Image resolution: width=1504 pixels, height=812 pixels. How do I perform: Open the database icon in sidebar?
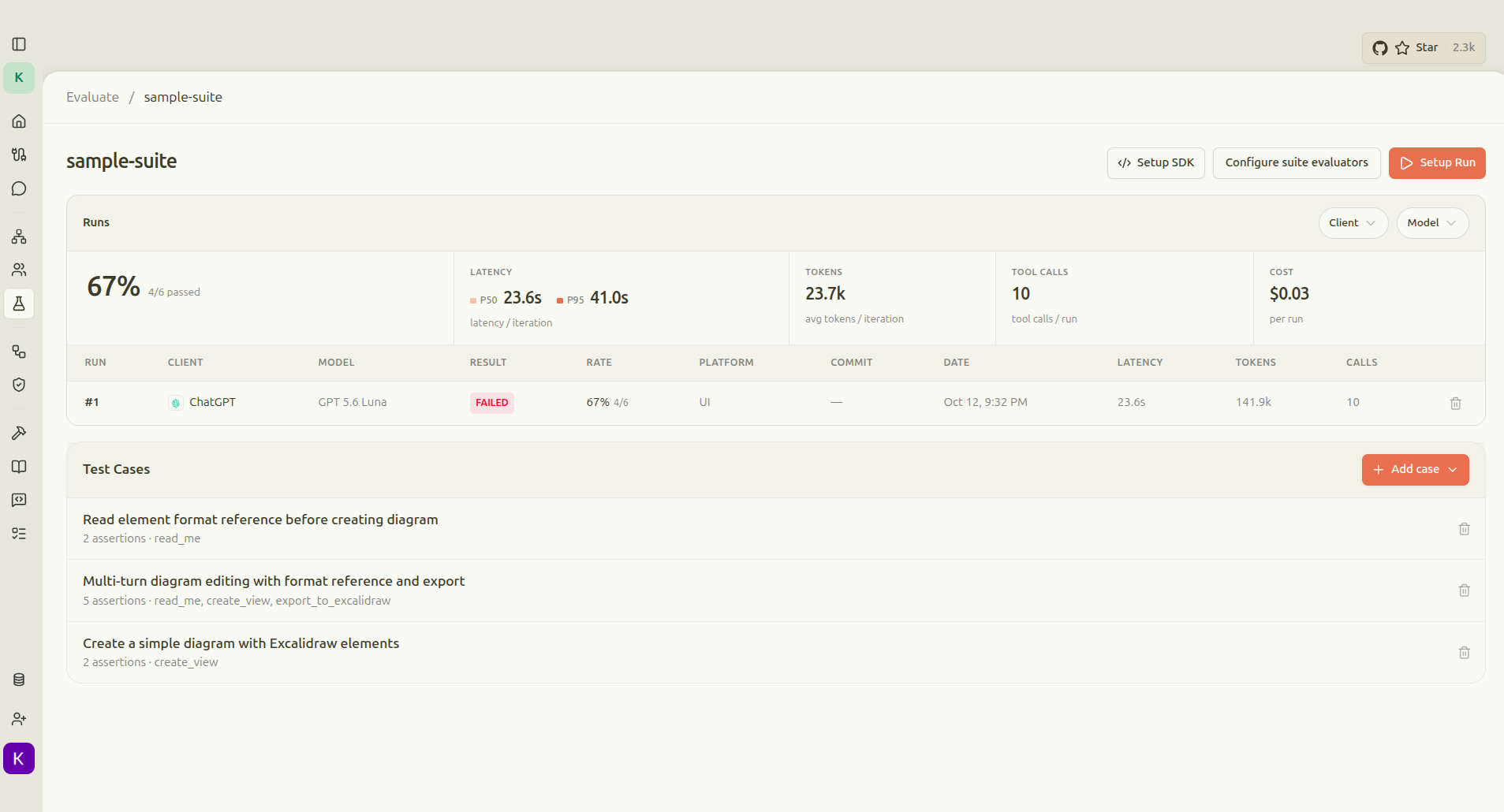pyautogui.click(x=19, y=680)
